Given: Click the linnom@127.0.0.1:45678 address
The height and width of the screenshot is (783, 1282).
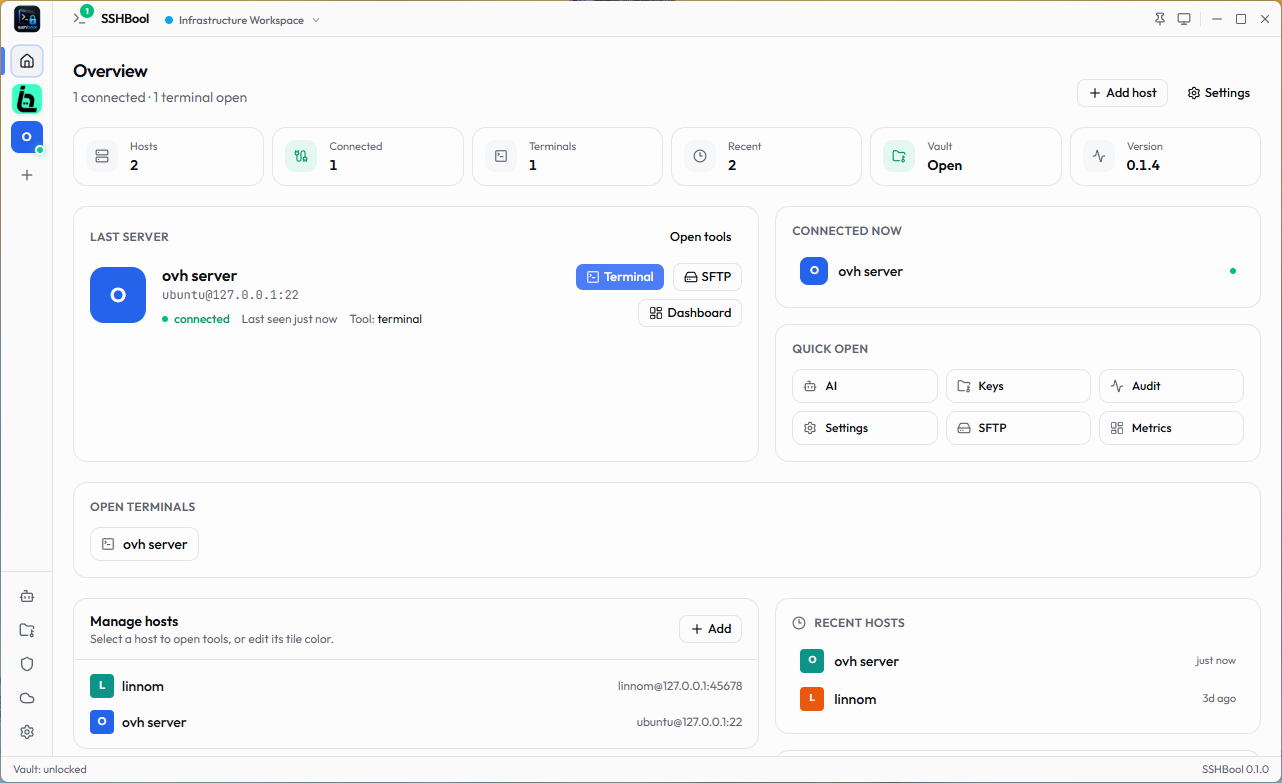Looking at the screenshot, I should (x=680, y=686).
